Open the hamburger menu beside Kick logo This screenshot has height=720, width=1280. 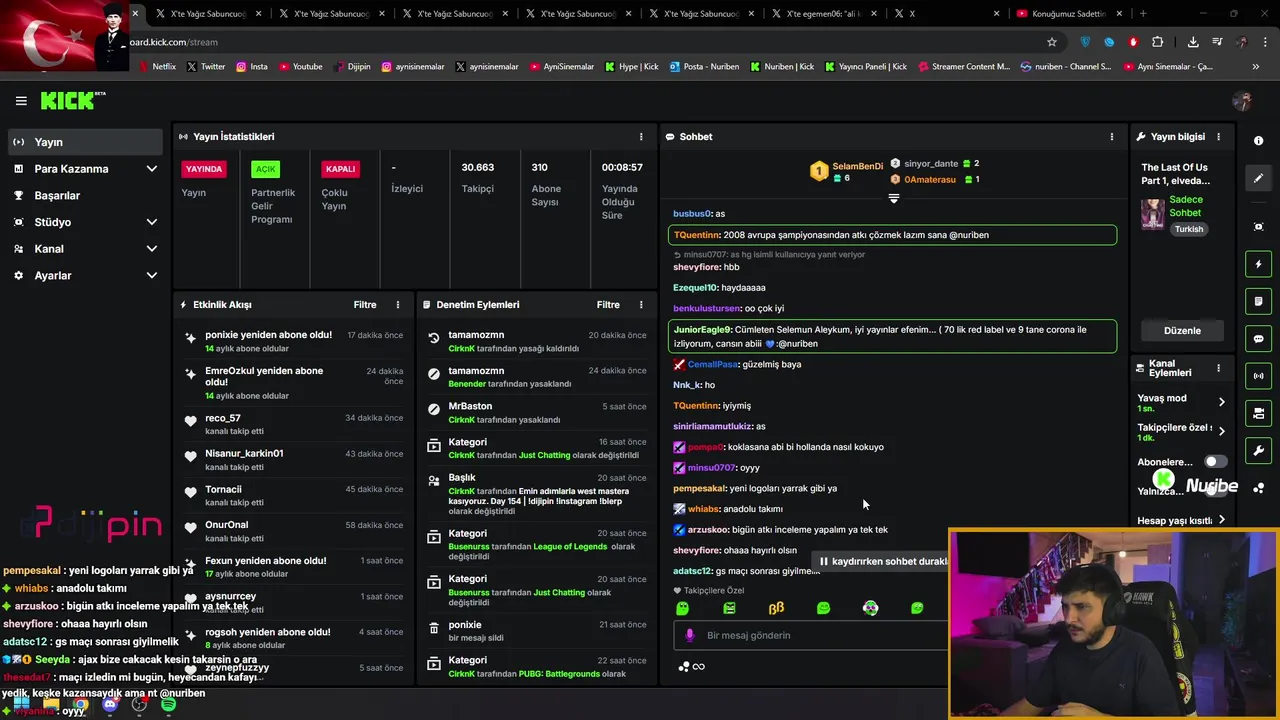[x=21, y=101]
